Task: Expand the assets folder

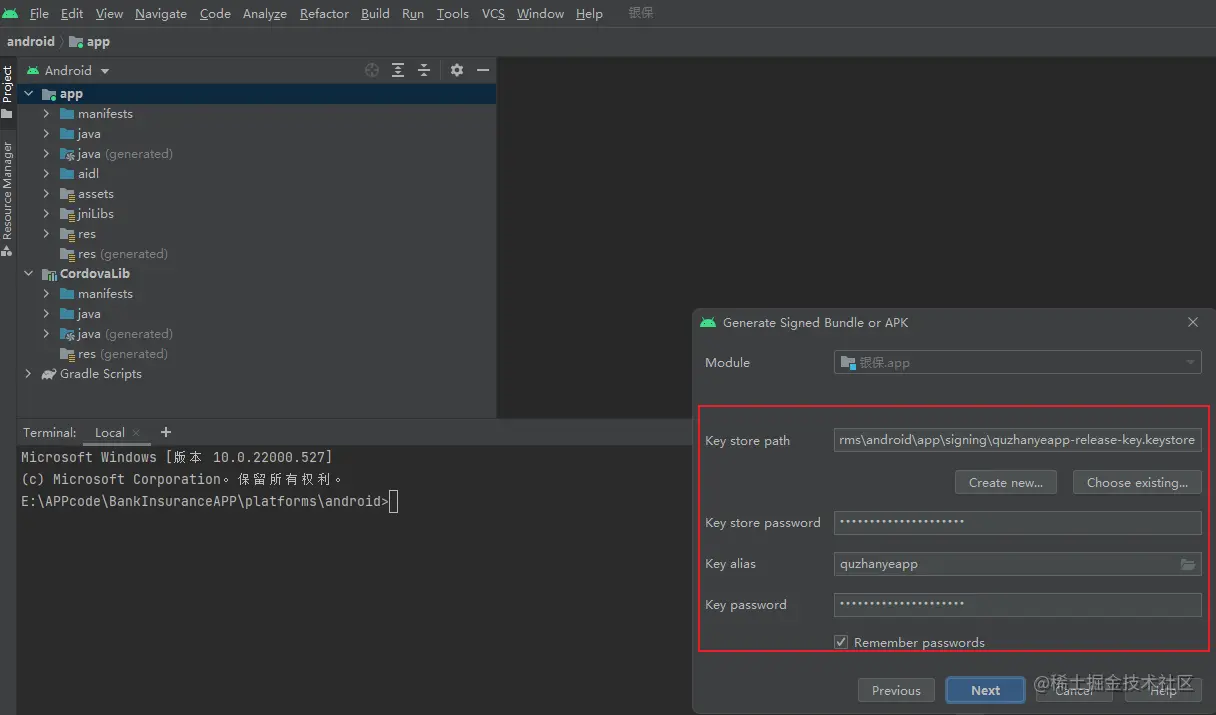Action: tap(46, 194)
